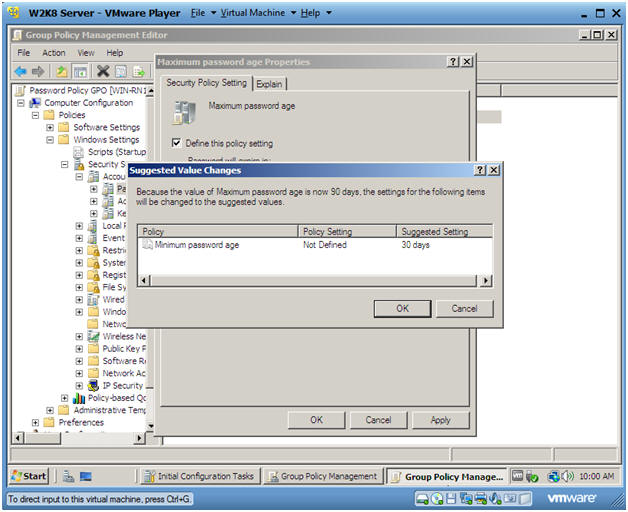This screenshot has height=512, width=628.
Task: Click OK in Suggested Value Changes dialog
Action: [403, 308]
